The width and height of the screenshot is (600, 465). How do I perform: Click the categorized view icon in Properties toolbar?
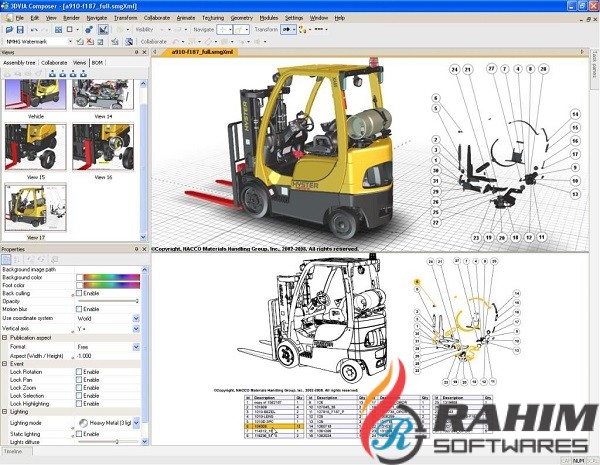coord(6,259)
